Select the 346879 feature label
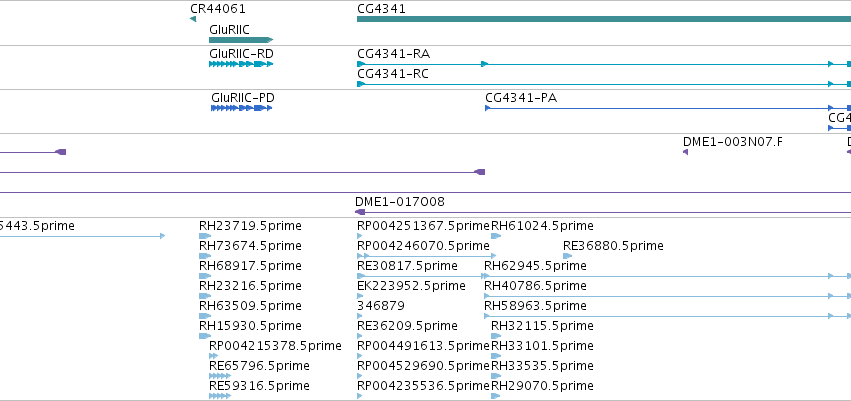Screen dimensions: 851x401 click(381, 305)
